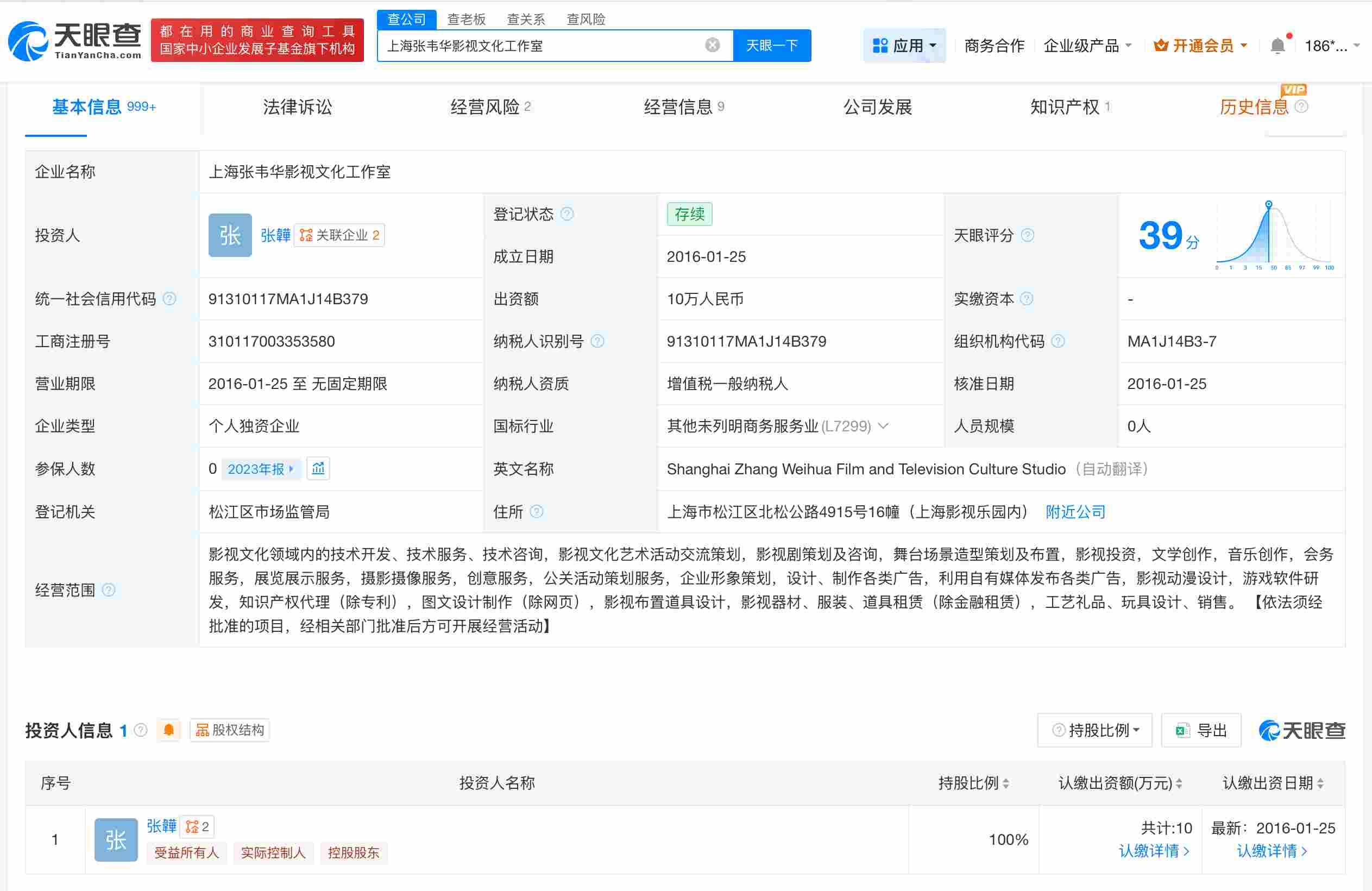Click the 实缴资本 help icon
The width and height of the screenshot is (1372, 891).
(1026, 299)
